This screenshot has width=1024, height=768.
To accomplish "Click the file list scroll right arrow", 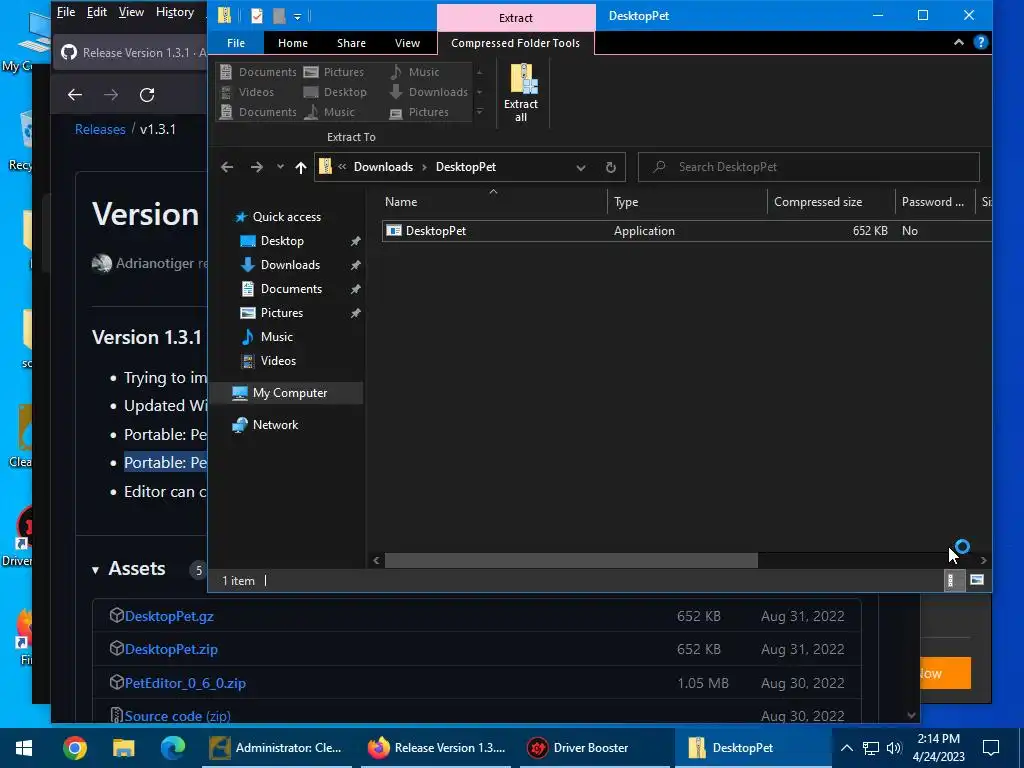I will click(984, 560).
